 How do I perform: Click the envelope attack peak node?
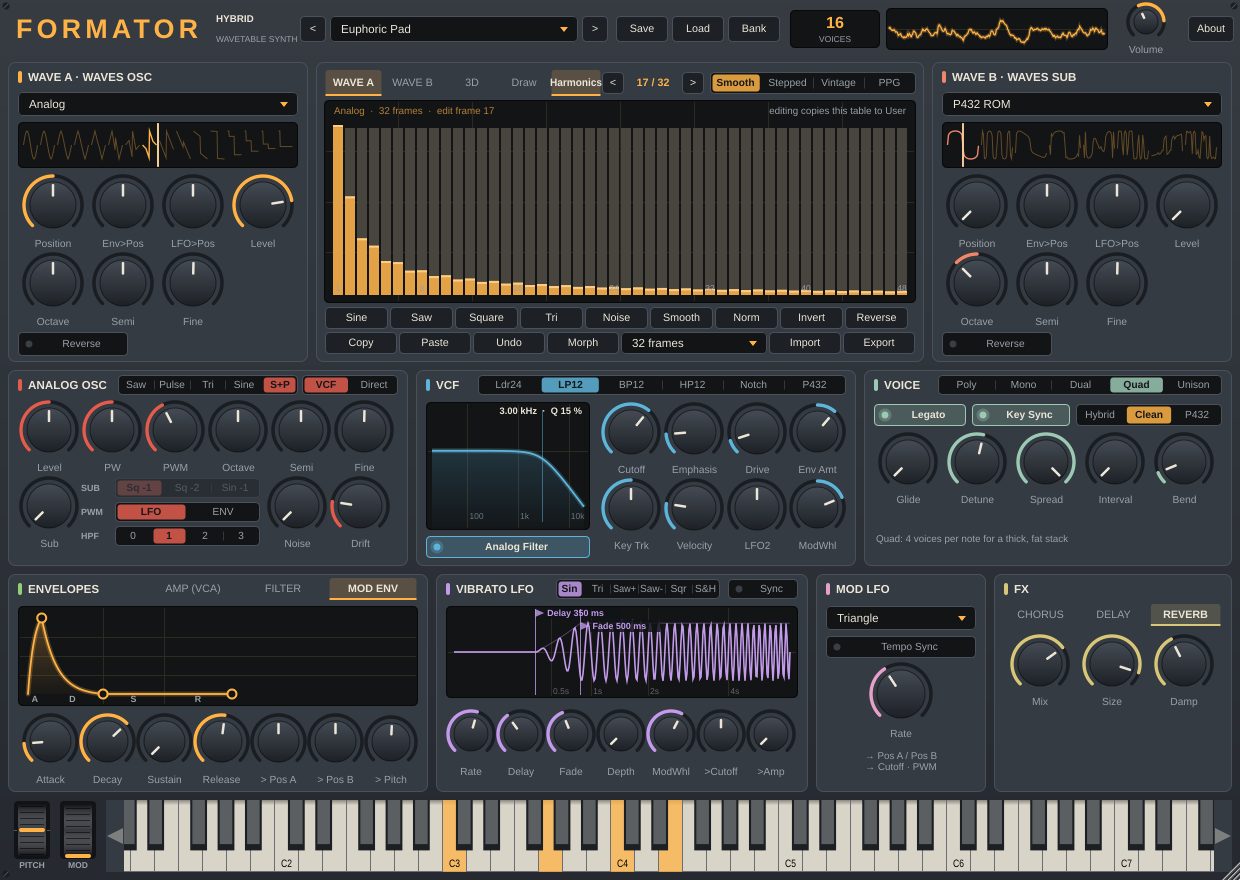[x=41, y=618]
